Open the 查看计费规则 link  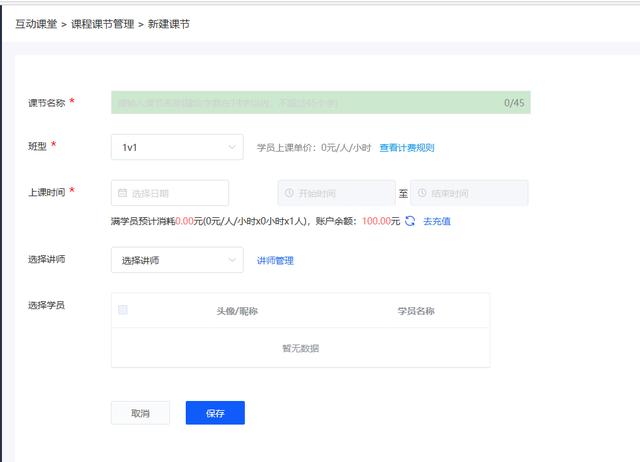[x=407, y=148]
